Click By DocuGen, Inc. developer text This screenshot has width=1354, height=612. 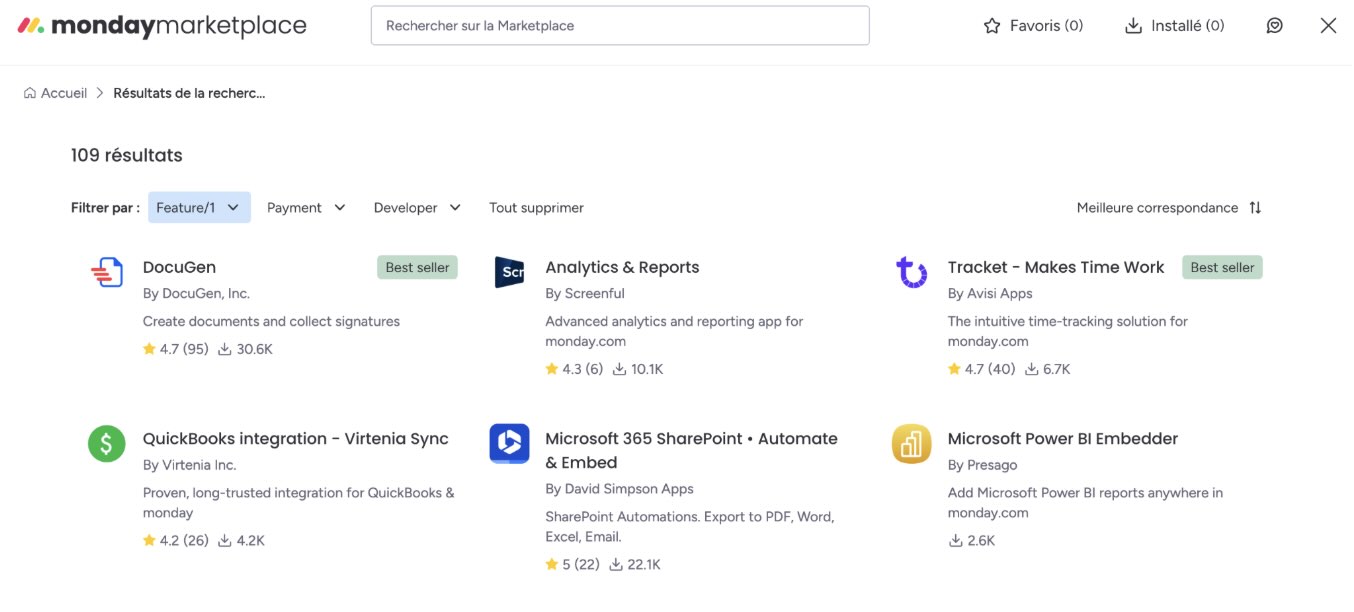[196, 293]
